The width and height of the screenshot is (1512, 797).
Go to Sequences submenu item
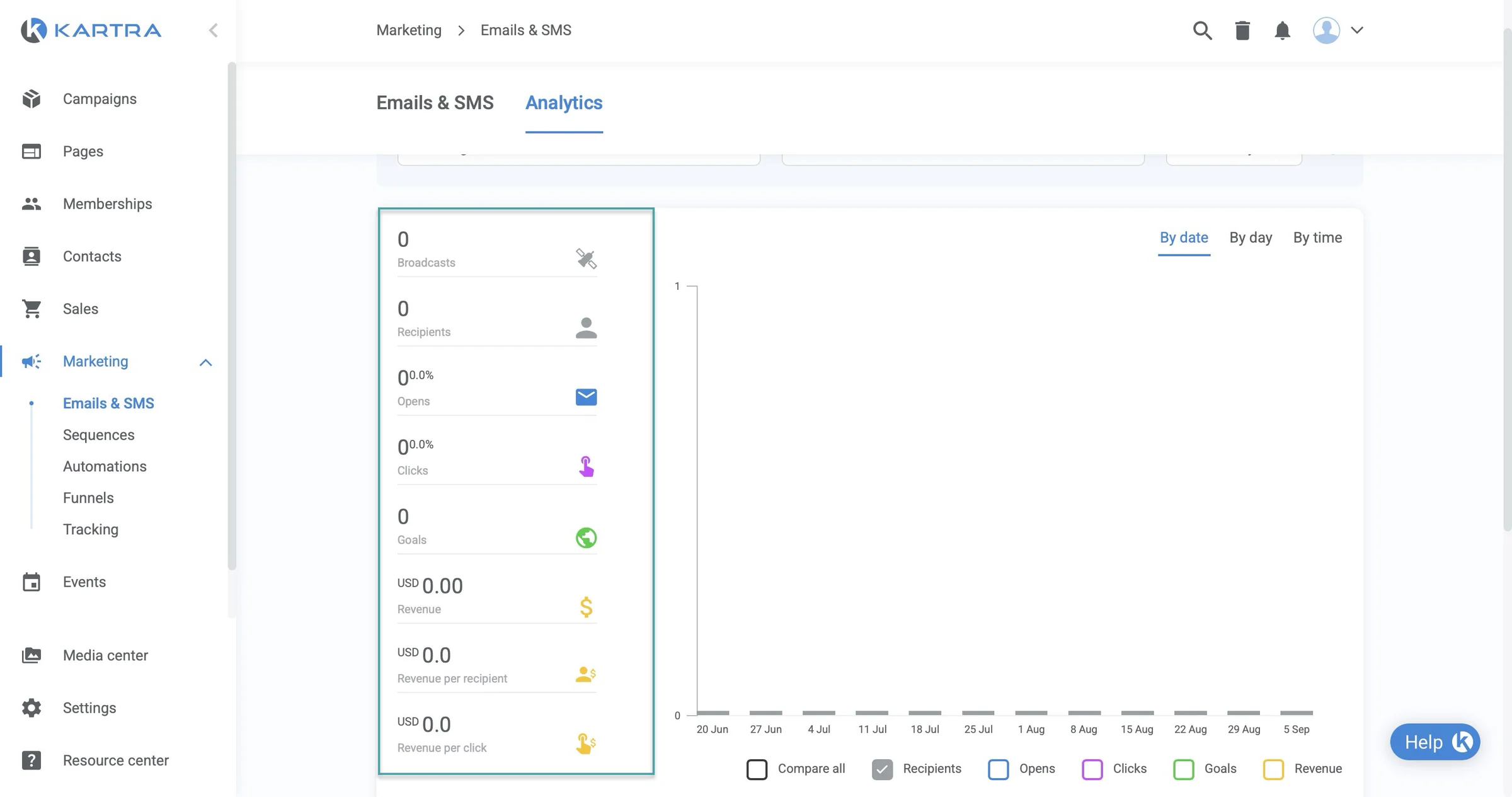click(x=98, y=435)
